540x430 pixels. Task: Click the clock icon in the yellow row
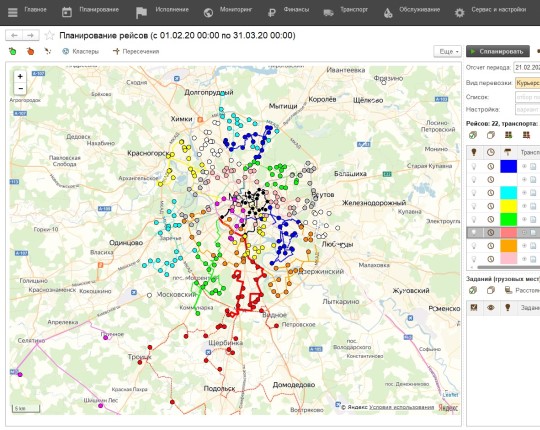pos(491,206)
